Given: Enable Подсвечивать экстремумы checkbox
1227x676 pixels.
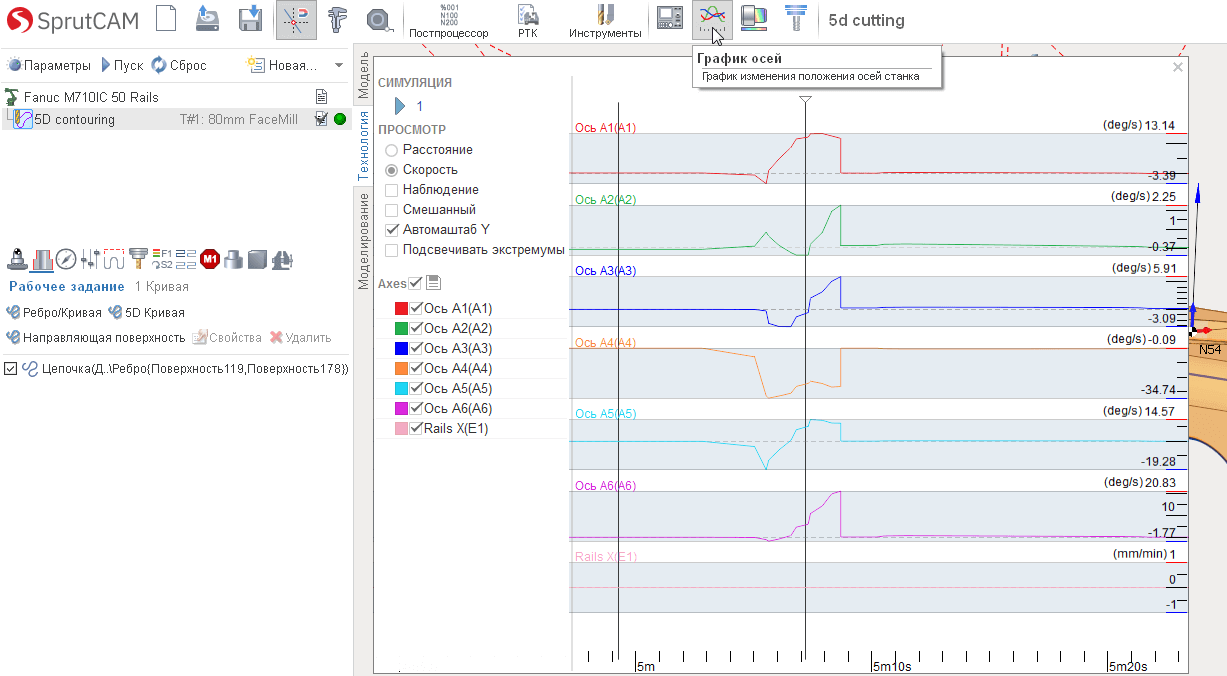Looking at the screenshot, I should pos(392,250).
